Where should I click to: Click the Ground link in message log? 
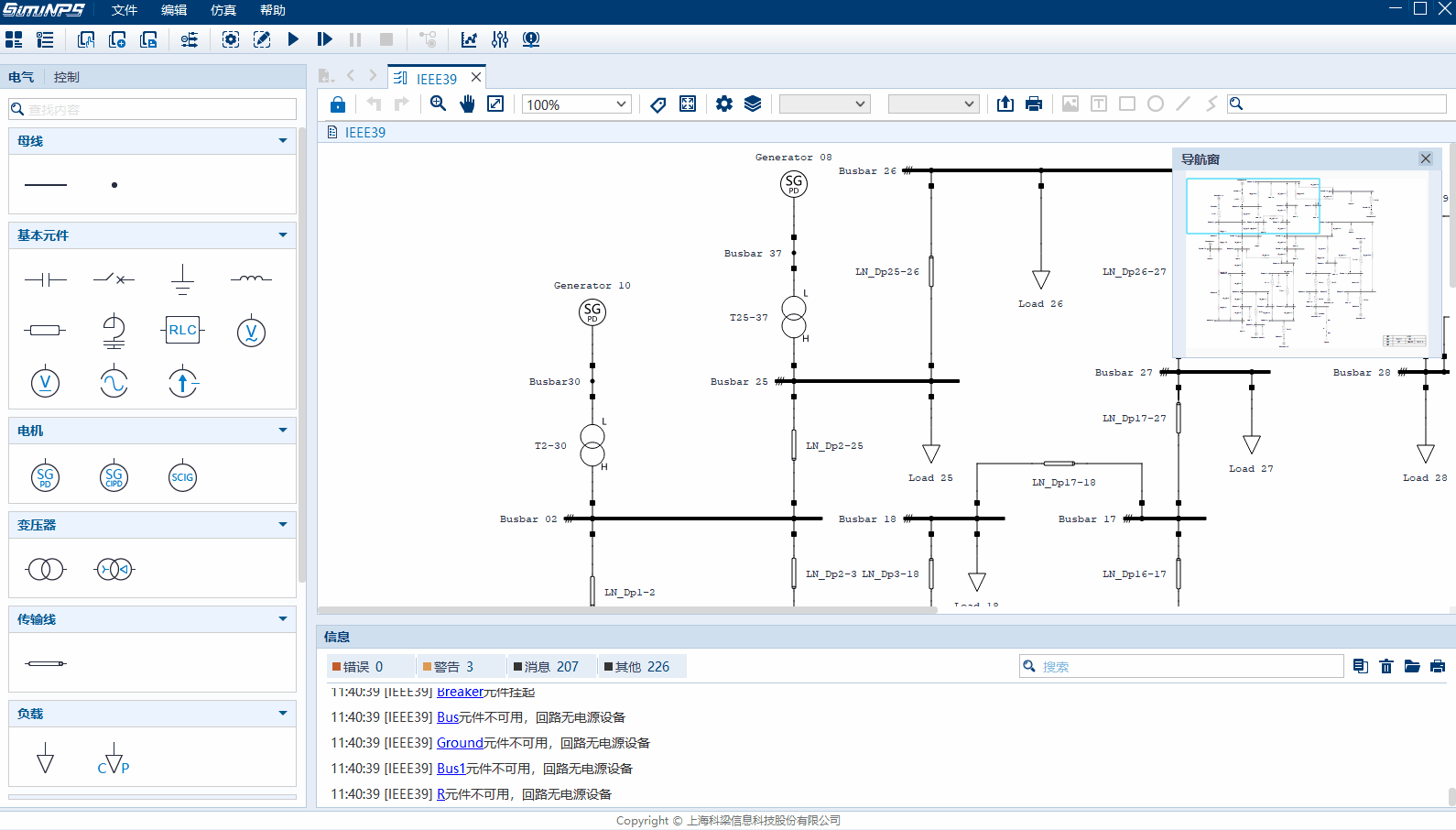pyautogui.click(x=460, y=743)
